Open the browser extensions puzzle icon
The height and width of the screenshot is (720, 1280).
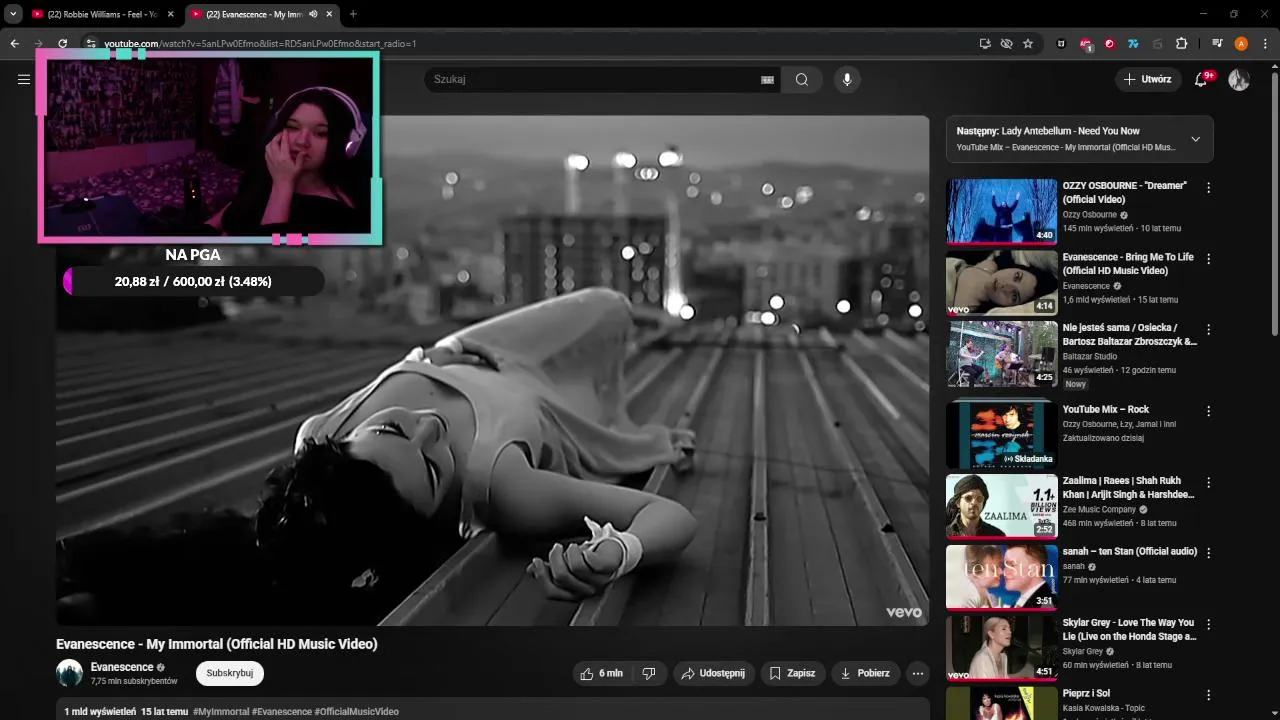[x=1181, y=44]
